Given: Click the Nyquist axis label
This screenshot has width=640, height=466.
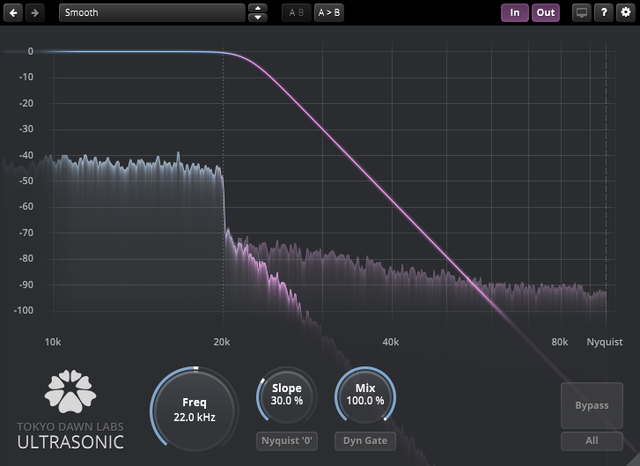Looking at the screenshot, I should click(x=604, y=342).
